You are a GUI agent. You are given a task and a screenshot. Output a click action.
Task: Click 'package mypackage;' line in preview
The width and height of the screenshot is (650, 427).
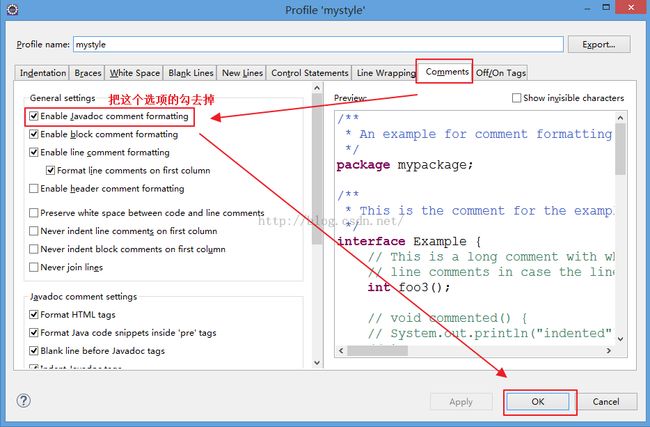(x=405, y=165)
